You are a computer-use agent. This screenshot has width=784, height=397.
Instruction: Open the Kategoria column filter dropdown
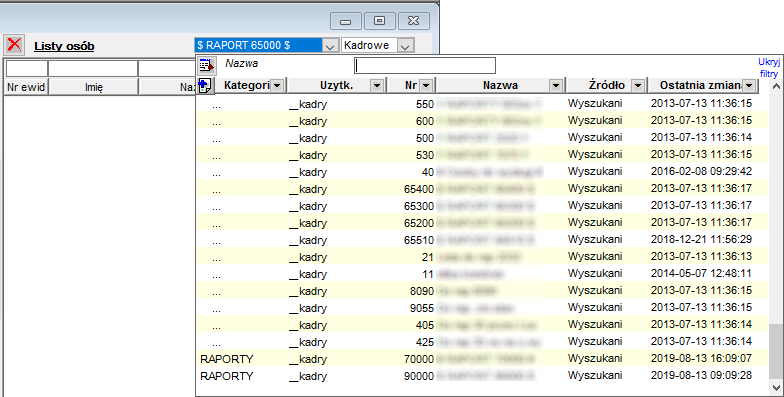tap(277, 86)
